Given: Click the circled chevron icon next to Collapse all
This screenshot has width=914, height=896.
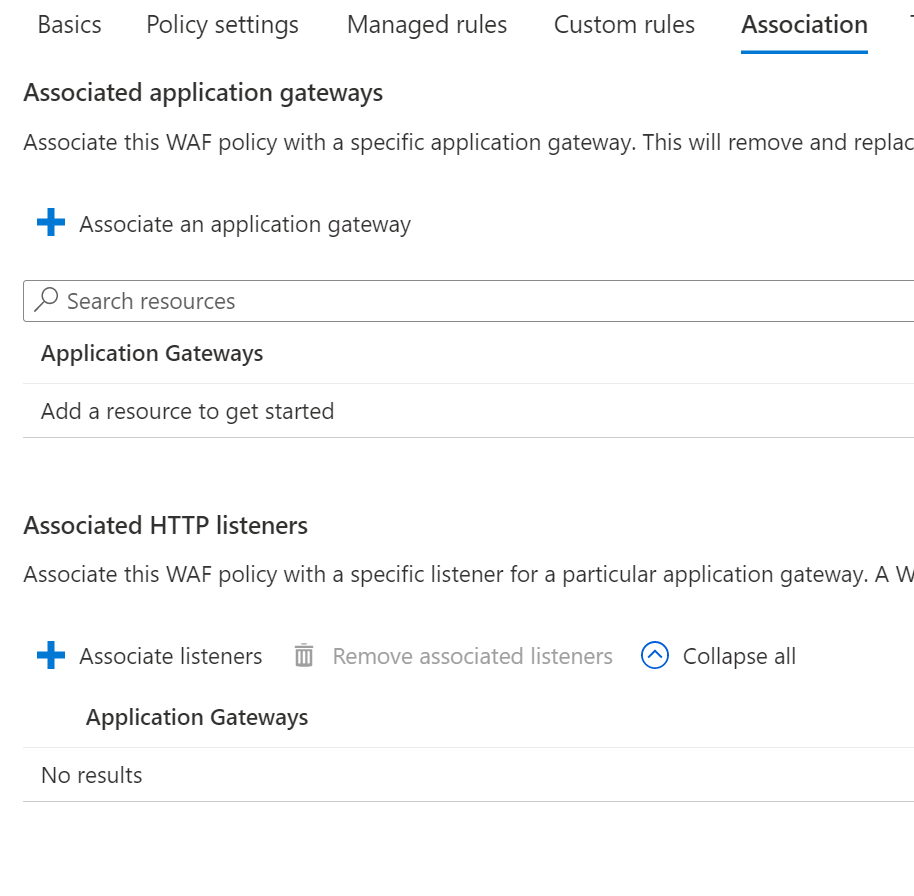Looking at the screenshot, I should 655,655.
